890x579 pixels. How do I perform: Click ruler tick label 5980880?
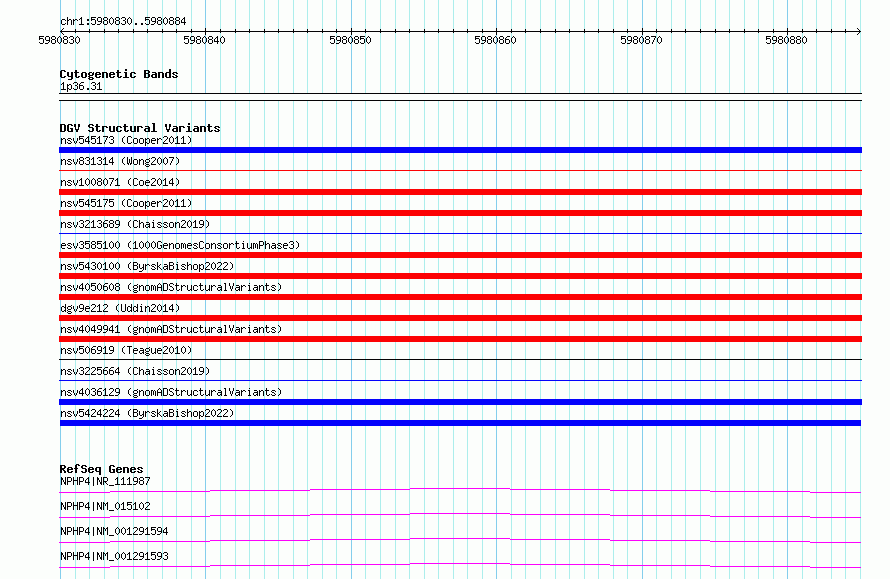point(786,40)
